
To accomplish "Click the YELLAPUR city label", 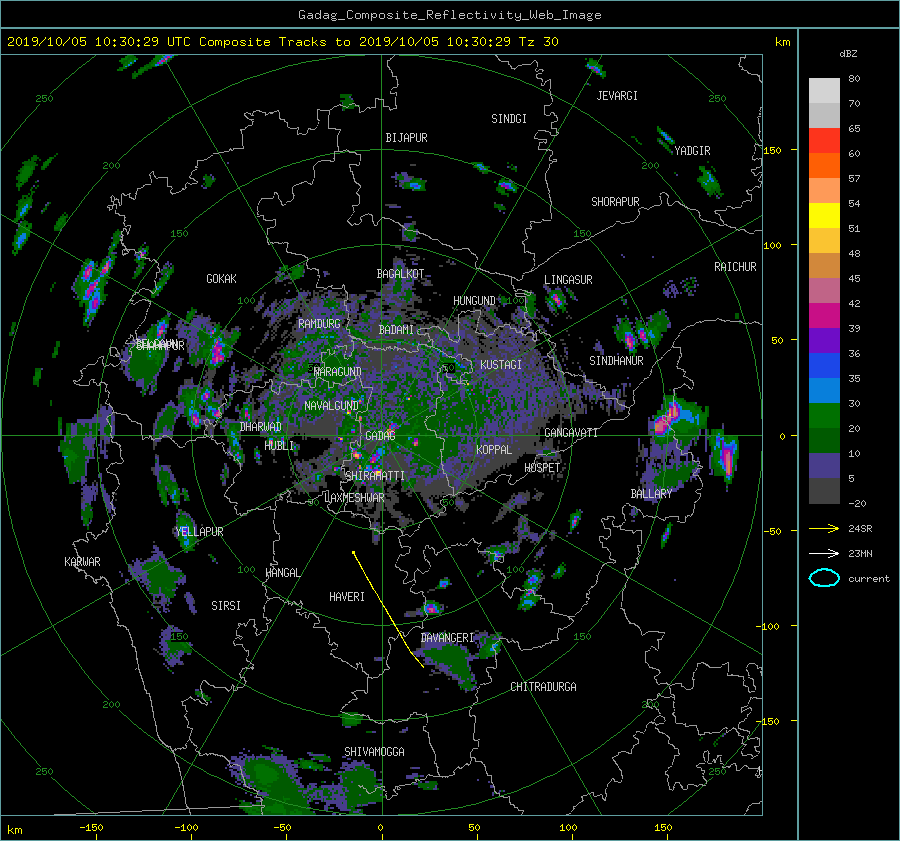I will click(199, 532).
